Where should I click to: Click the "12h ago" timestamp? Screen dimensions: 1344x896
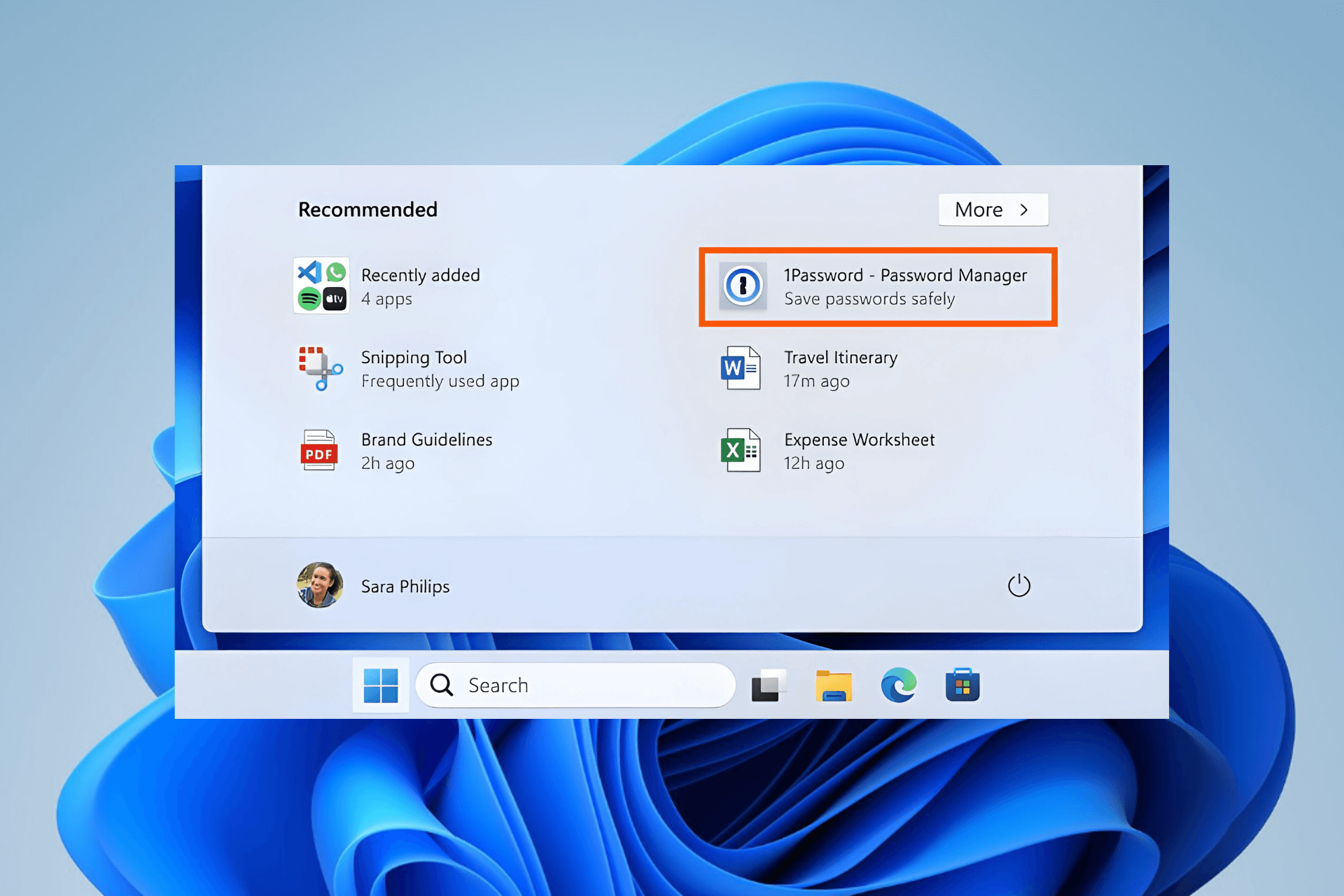[x=814, y=463]
